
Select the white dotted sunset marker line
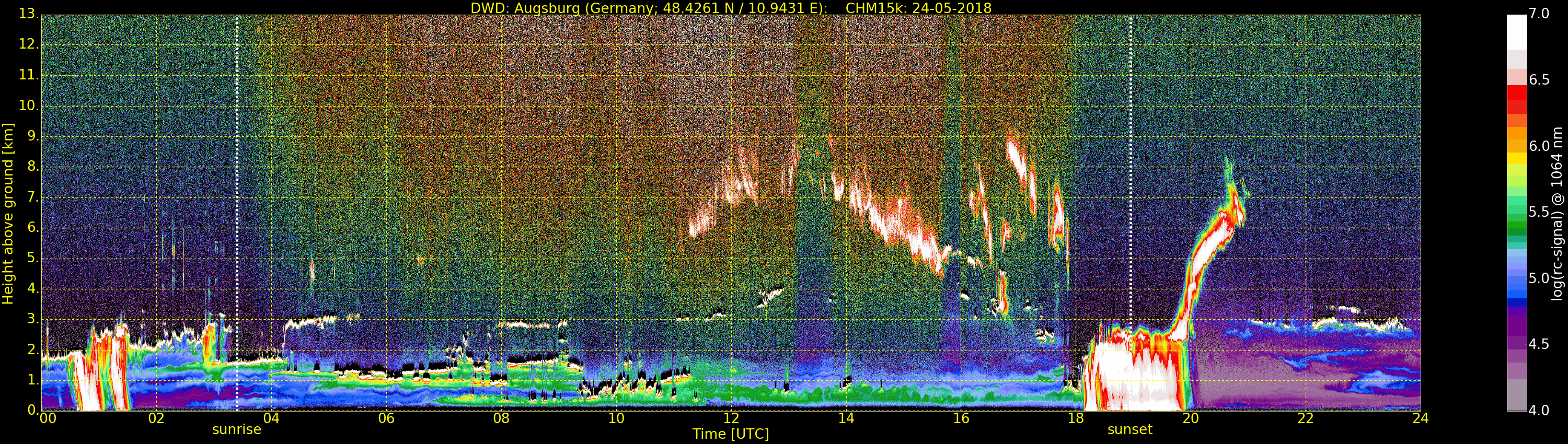1131,213
